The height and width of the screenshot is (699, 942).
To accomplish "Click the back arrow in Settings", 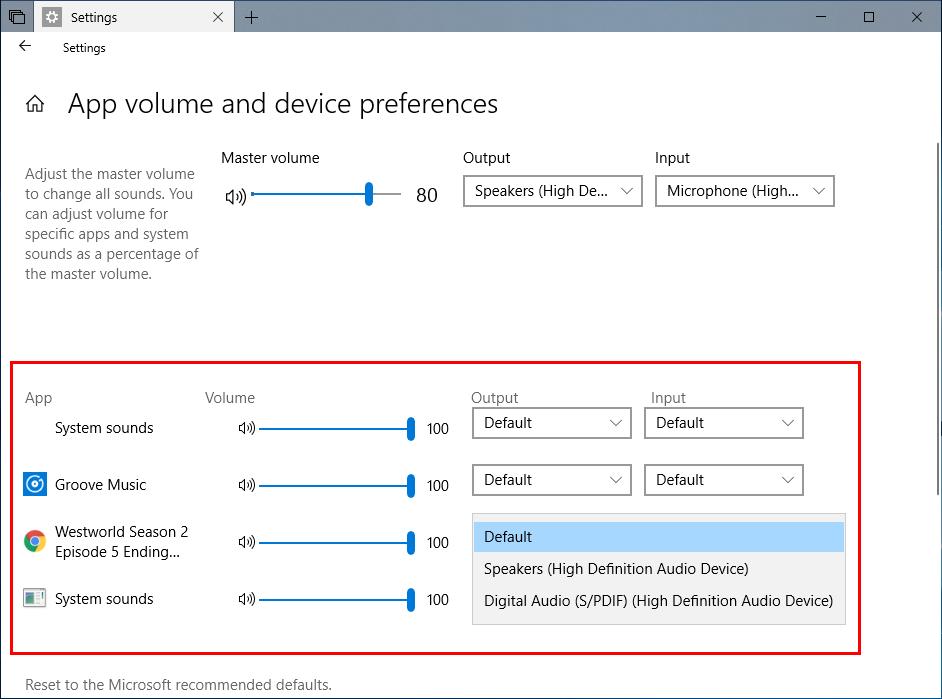I will coord(25,47).
